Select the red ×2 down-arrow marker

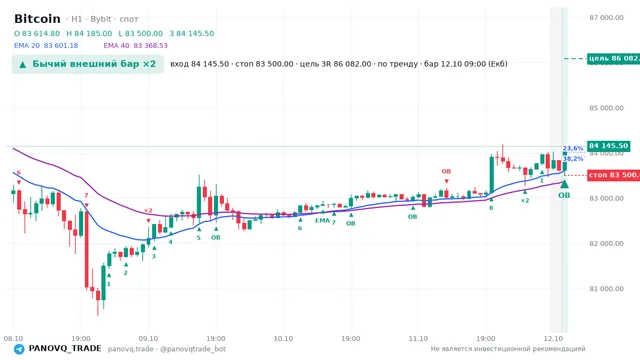tap(148, 221)
